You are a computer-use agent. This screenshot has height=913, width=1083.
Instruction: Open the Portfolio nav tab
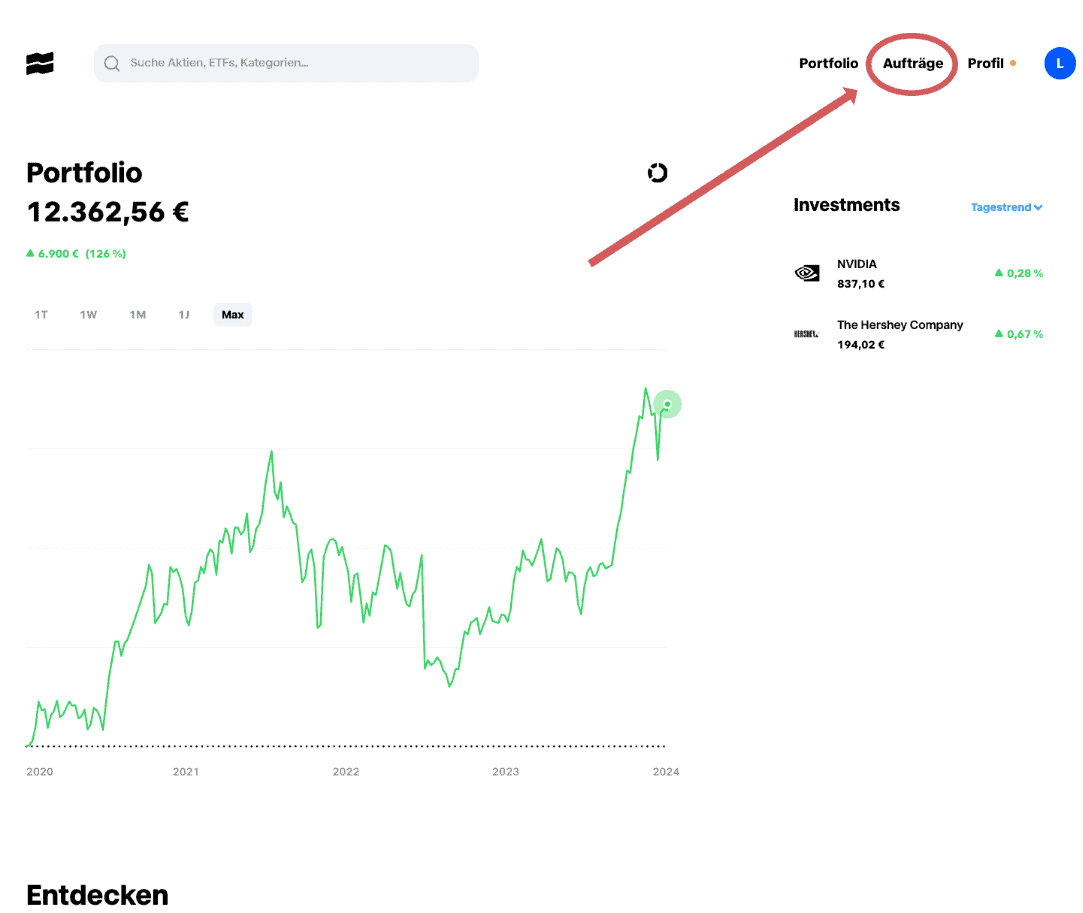[828, 63]
